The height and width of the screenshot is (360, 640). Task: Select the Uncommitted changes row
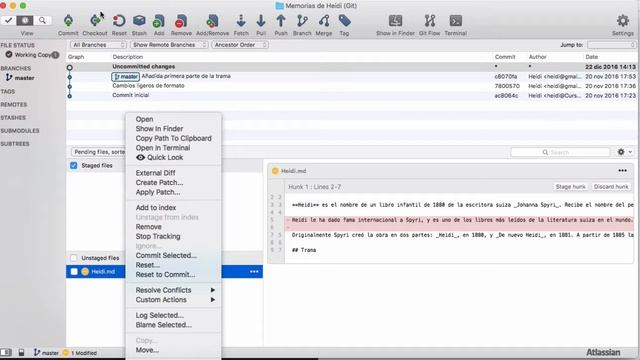pos(351,67)
